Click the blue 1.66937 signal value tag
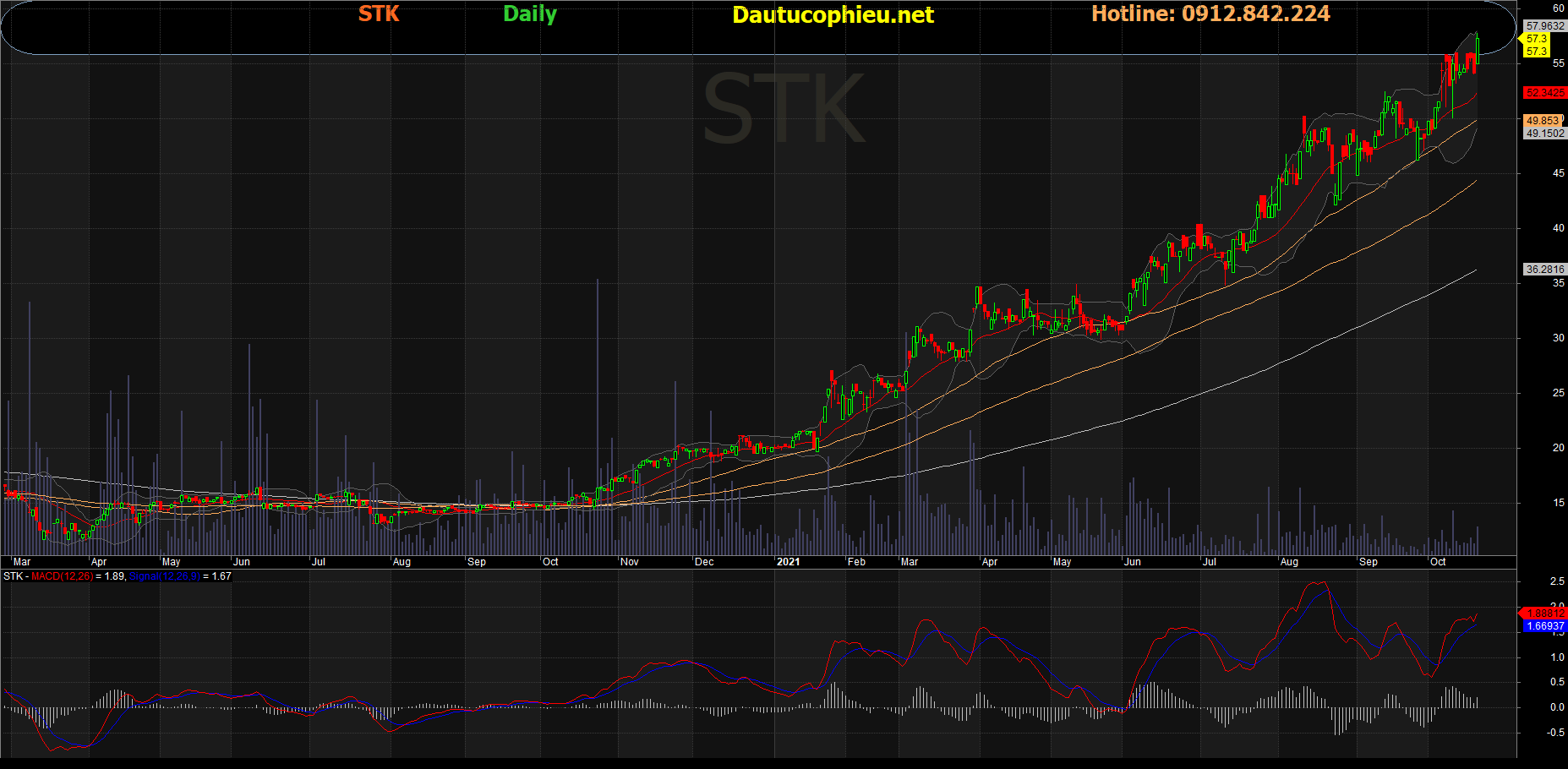This screenshot has width=1568, height=769. coord(1545,626)
